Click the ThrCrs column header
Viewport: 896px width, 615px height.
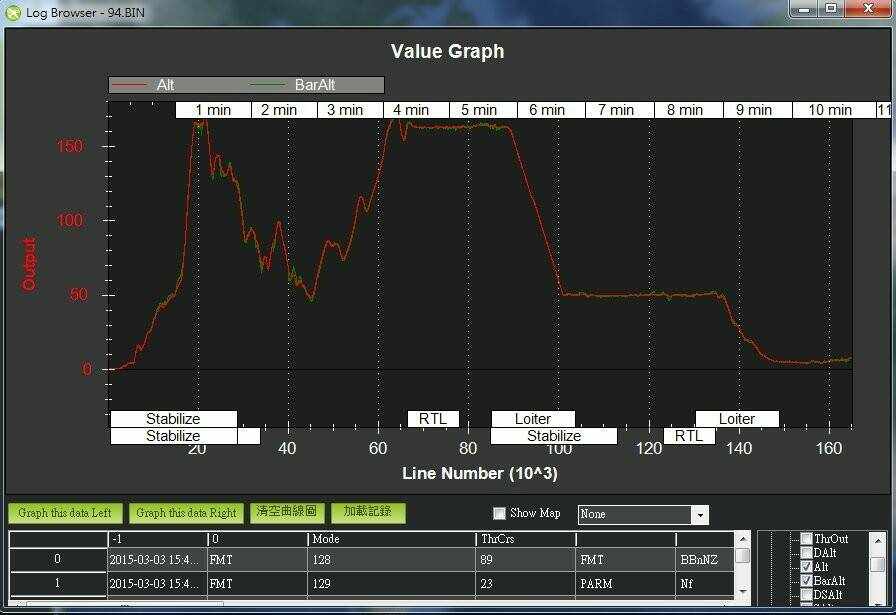(x=523, y=539)
